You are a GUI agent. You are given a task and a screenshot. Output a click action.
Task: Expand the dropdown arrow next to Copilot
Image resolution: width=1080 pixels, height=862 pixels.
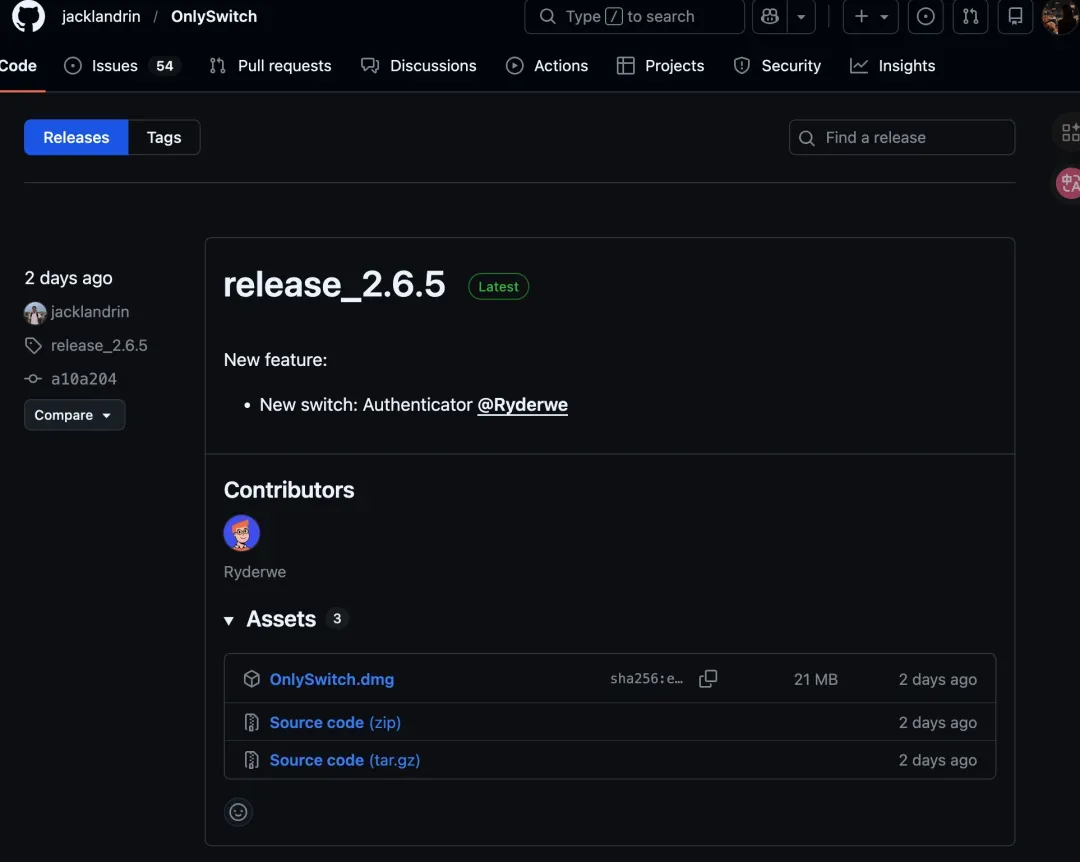(x=801, y=17)
